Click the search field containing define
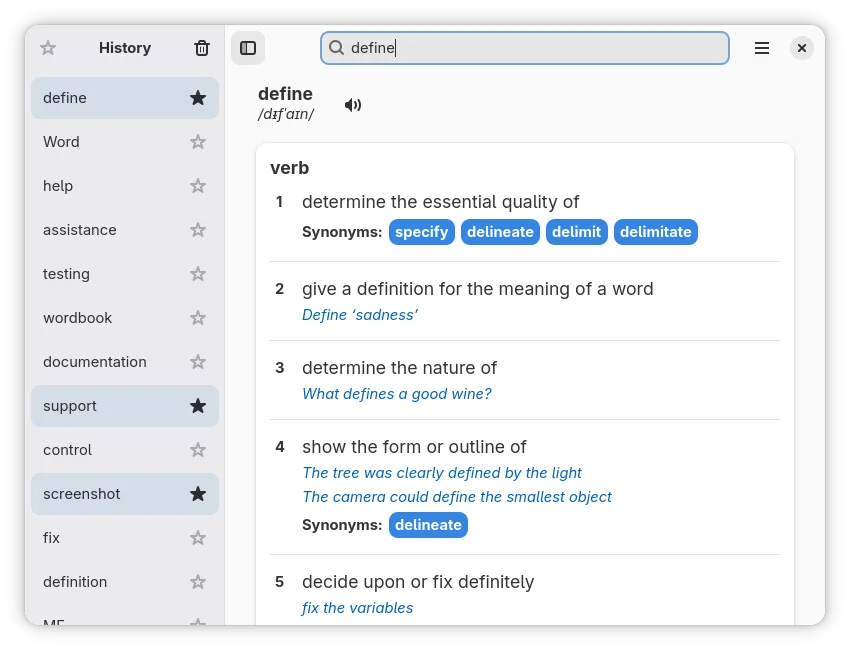 [525, 48]
